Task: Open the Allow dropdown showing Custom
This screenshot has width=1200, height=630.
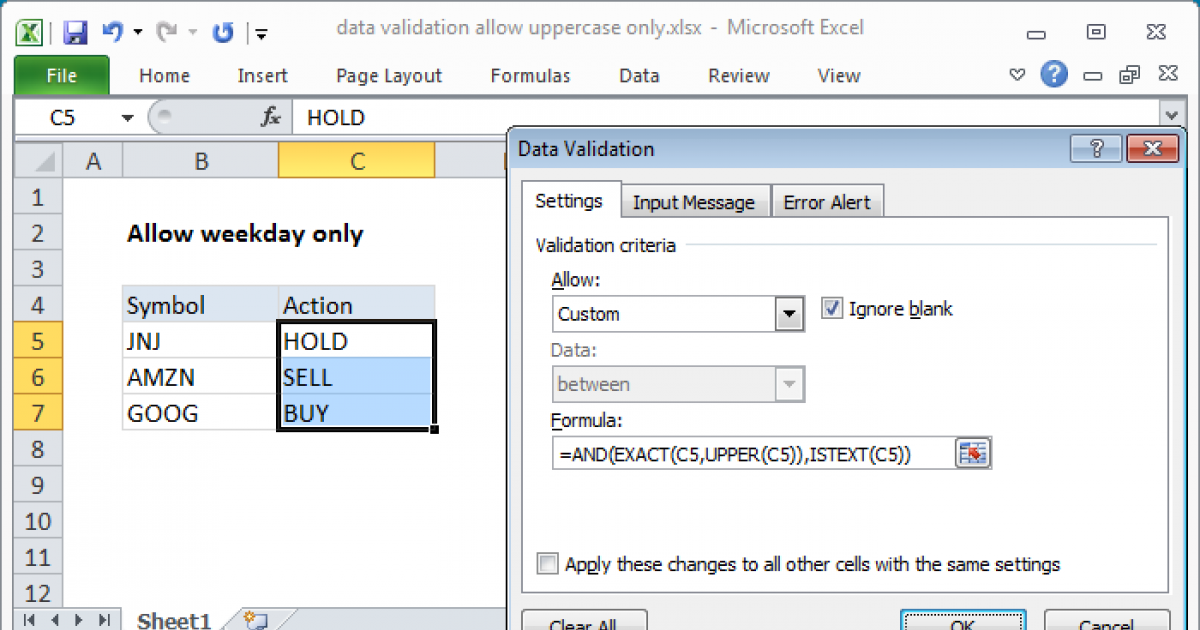Action: click(790, 314)
